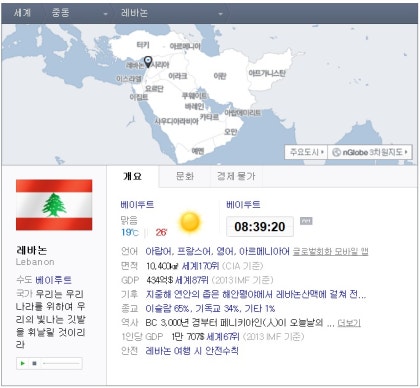Open the 글로벌회화 모바일 앱 link
The image size is (420, 388).
pos(330,251)
